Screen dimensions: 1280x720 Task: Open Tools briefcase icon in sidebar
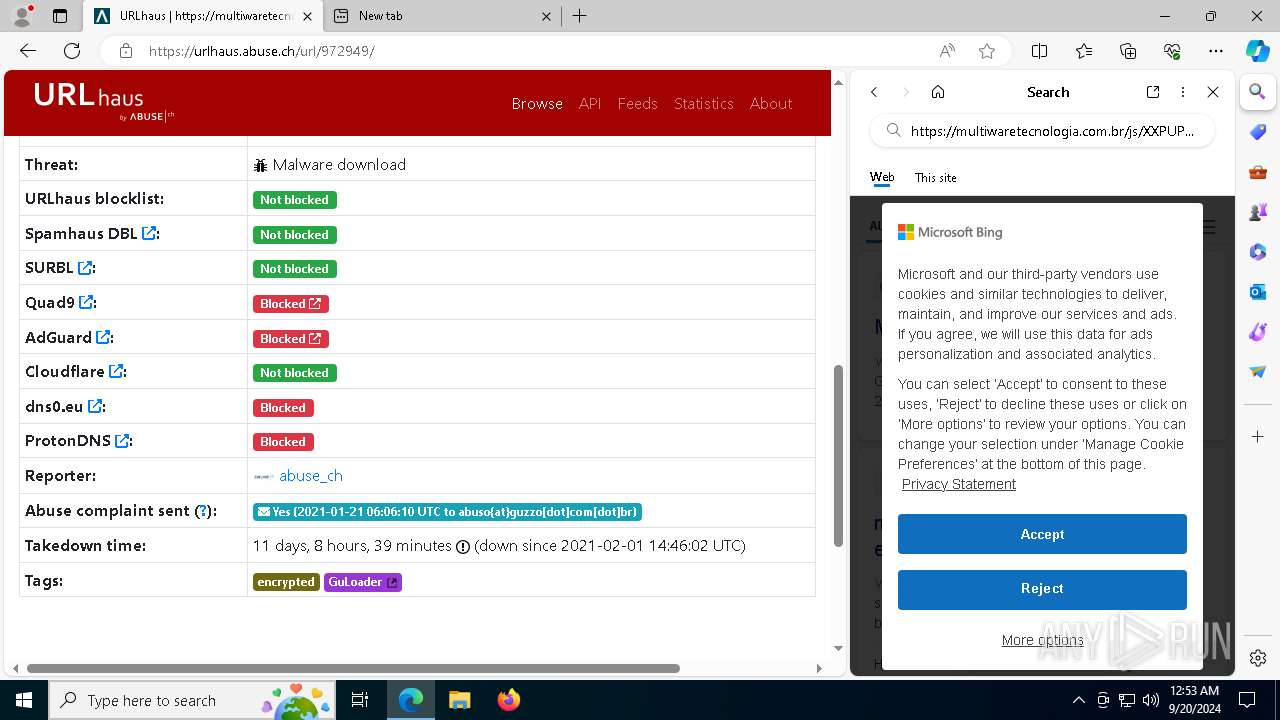1258,172
